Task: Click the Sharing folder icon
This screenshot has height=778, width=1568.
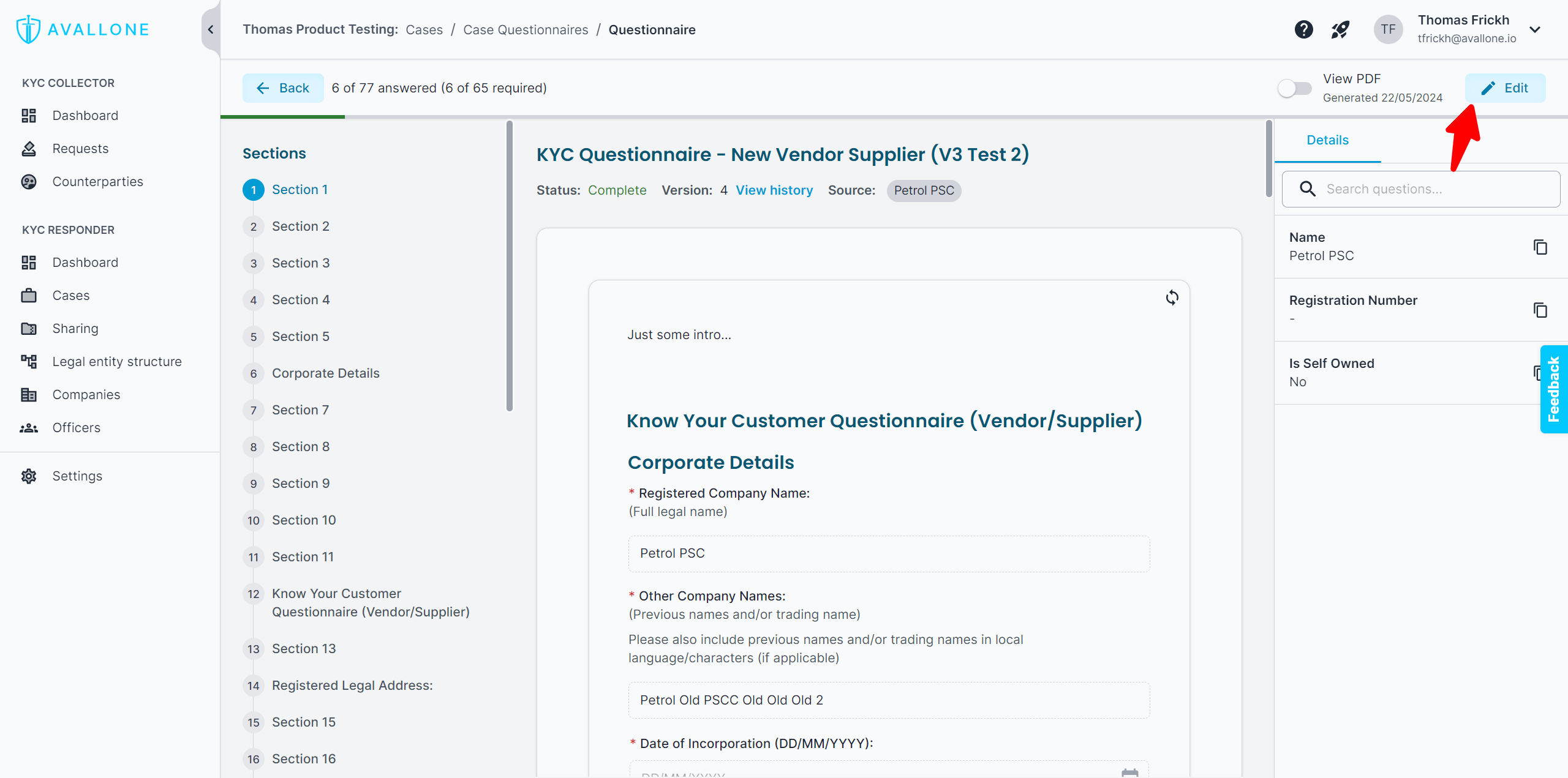Action: 29,329
